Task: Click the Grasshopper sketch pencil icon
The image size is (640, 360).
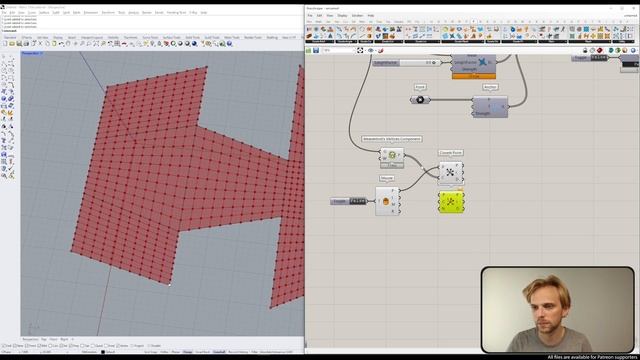Action: click(x=380, y=50)
